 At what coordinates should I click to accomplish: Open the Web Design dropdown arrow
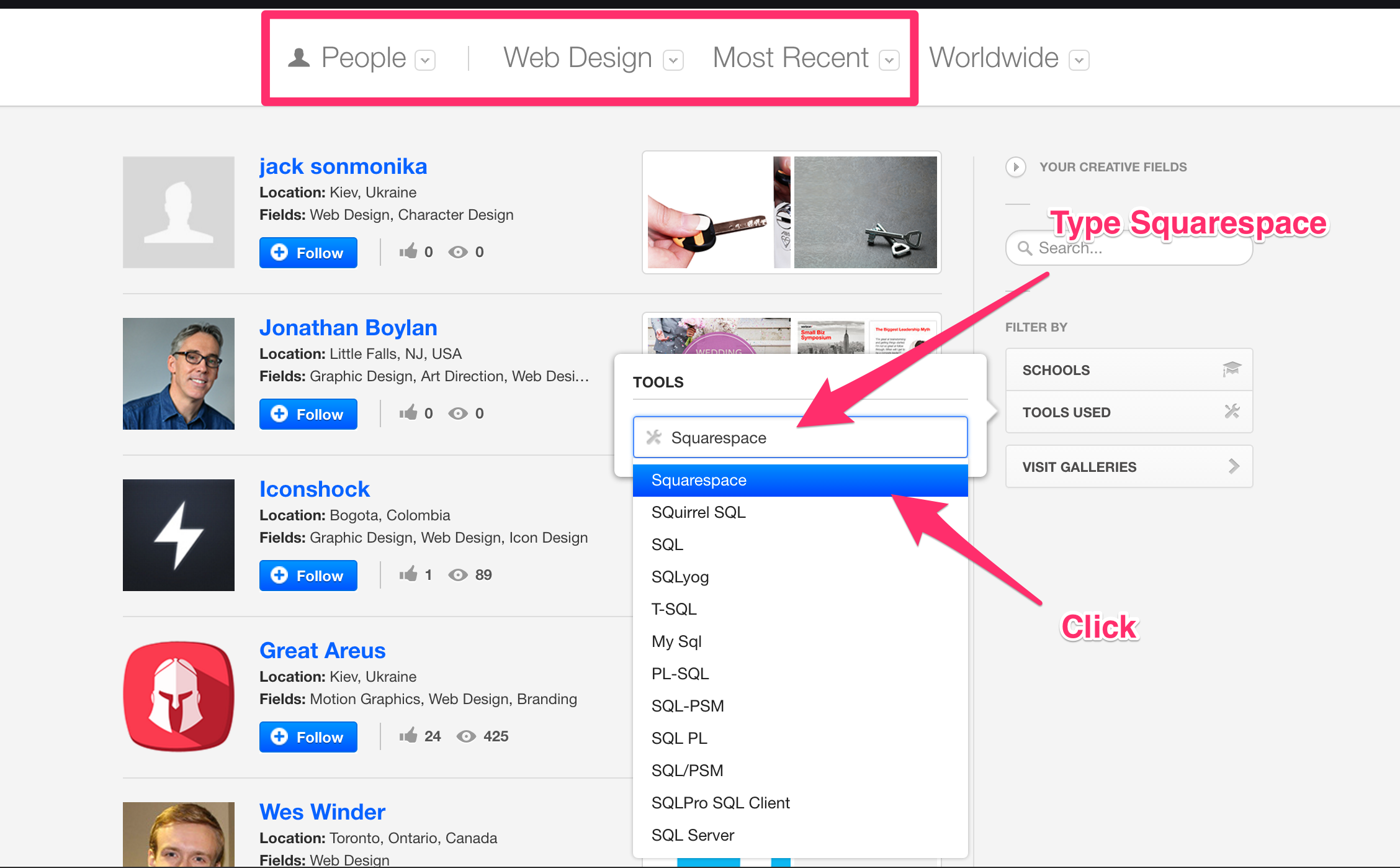[x=673, y=60]
